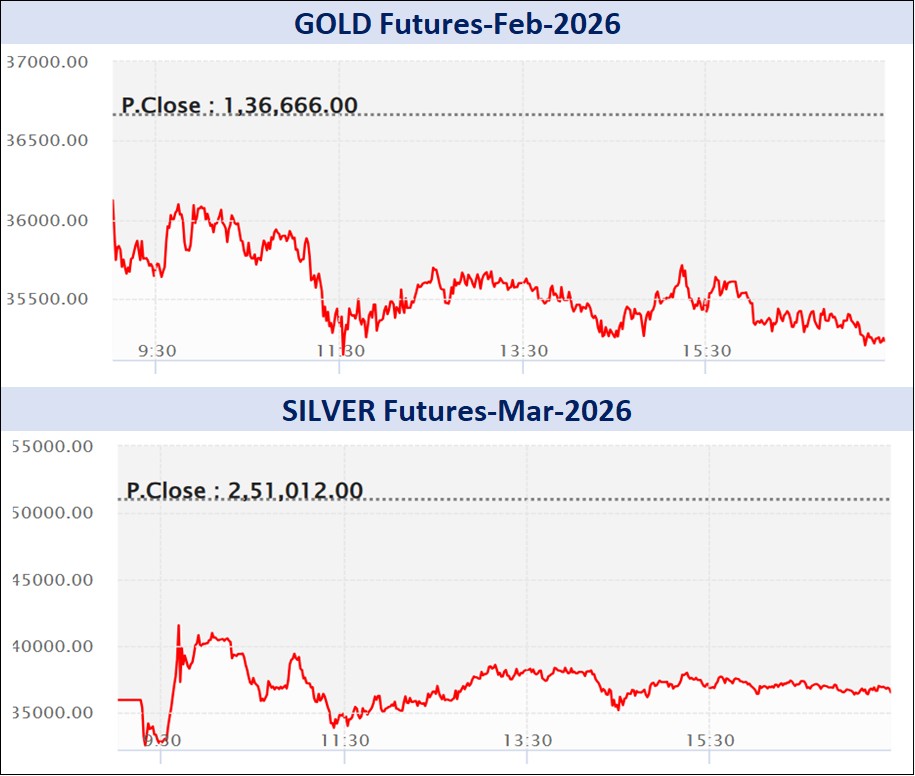Click the 35500.00 price label on gold axis

46,299
